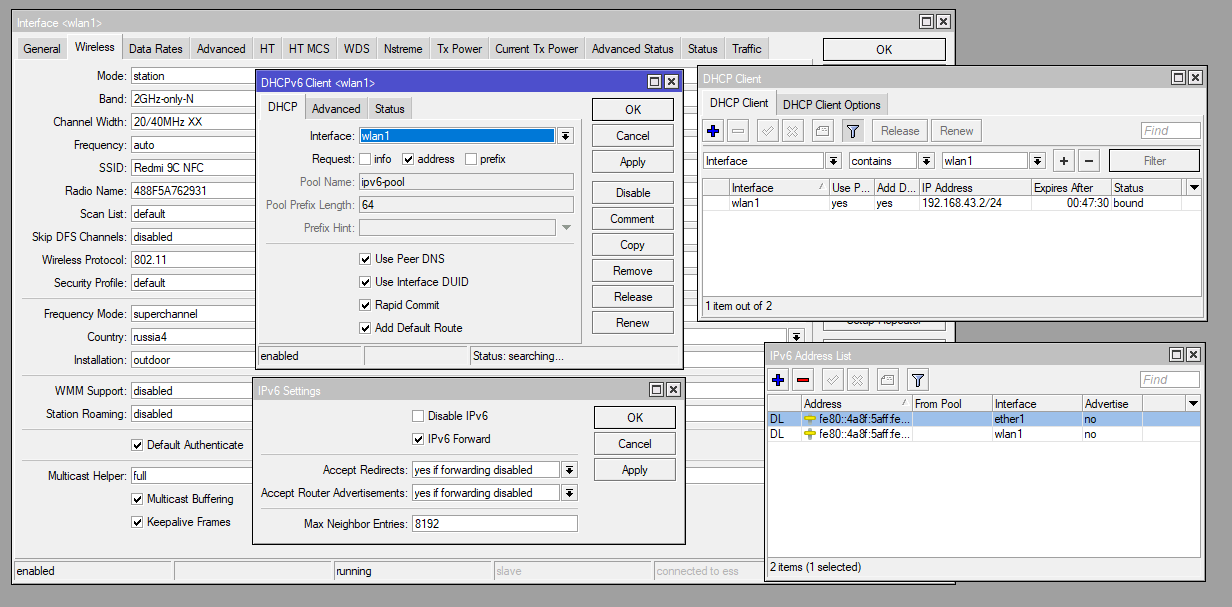Viewport: 1232px width, 607px height.
Task: Open Interface dropdown in DHCPv6 Client
Action: (x=565, y=136)
